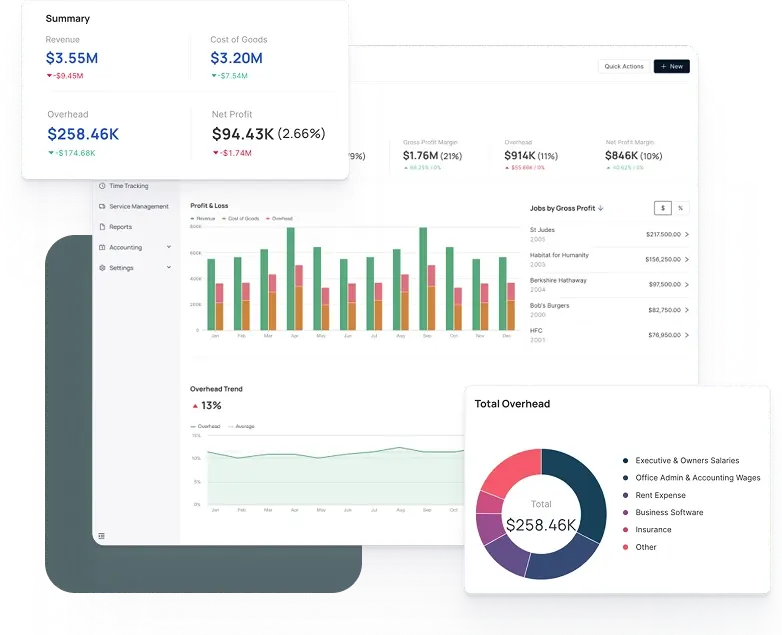This screenshot has height=635, width=782.
Task: Click Bob's Burgers job name
Action: click(549, 305)
